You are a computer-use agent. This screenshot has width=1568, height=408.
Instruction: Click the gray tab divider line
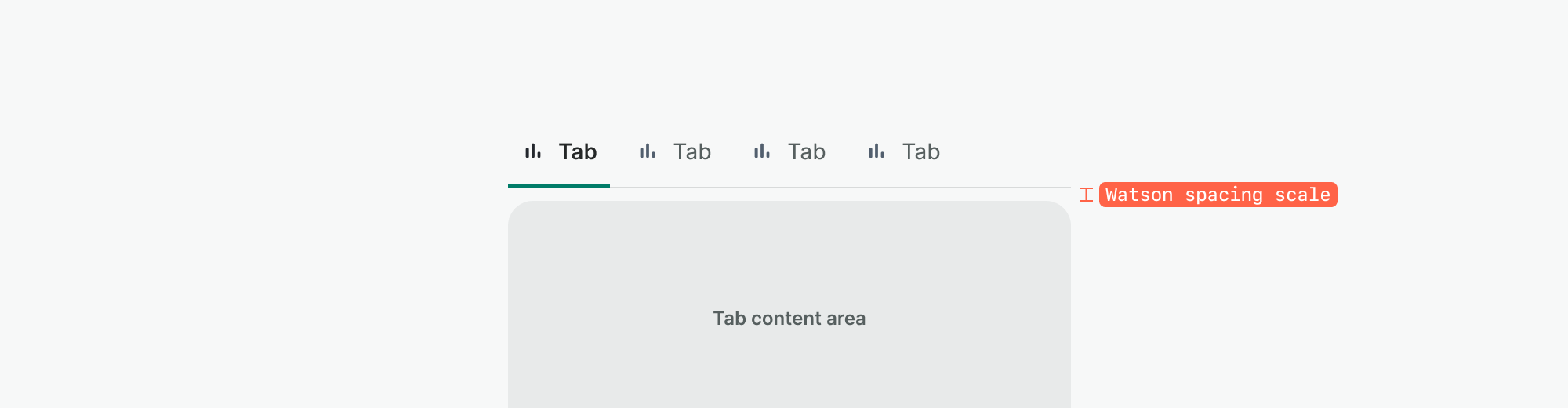pyautogui.click(x=839, y=188)
